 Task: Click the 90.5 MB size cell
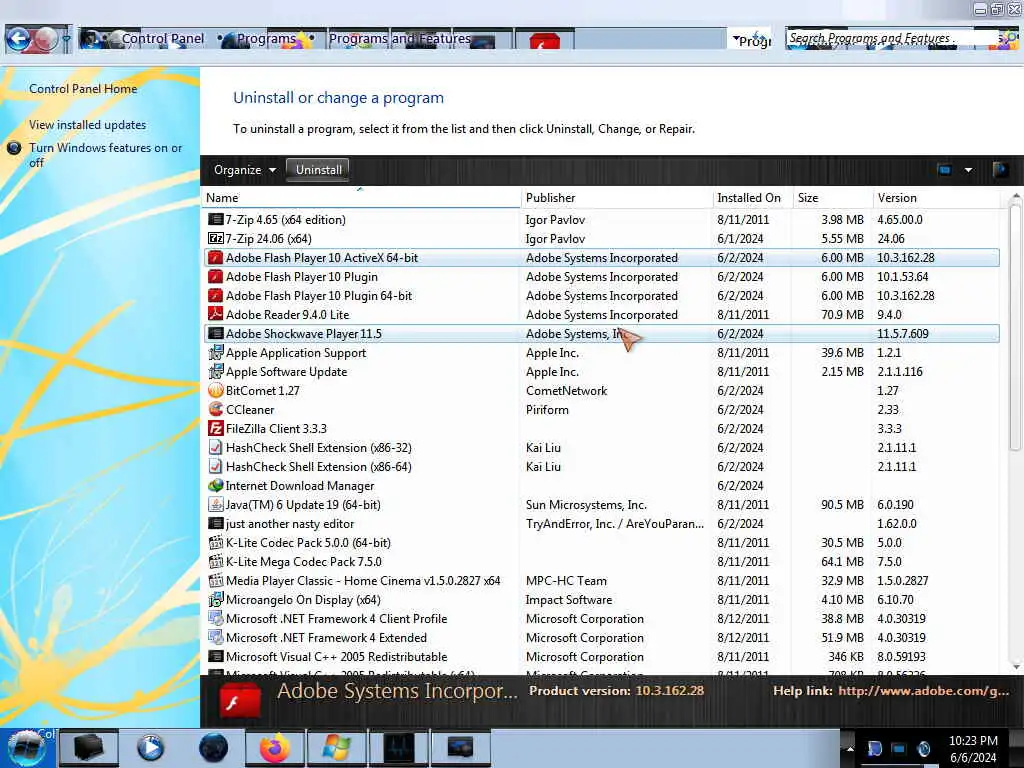[x=842, y=505]
